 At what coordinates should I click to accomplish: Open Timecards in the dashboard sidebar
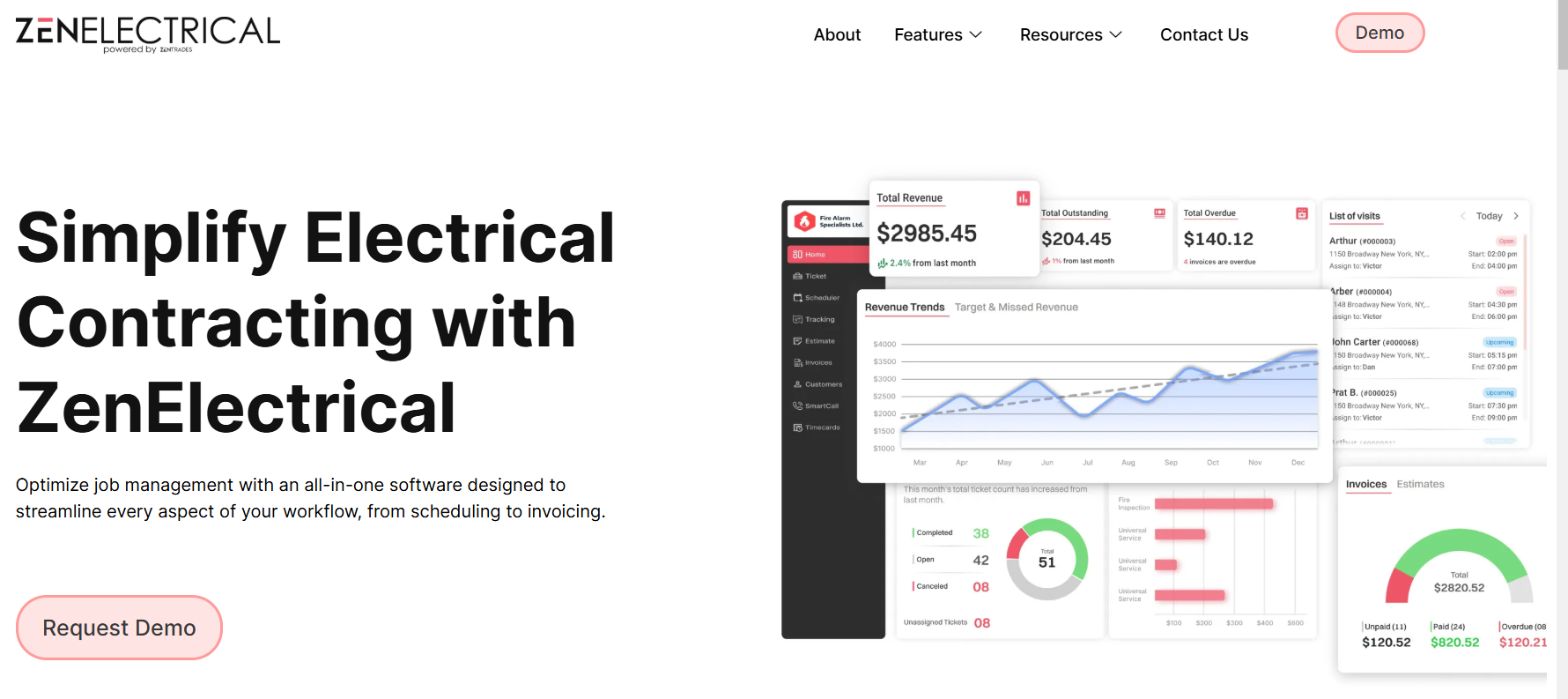tap(817, 428)
